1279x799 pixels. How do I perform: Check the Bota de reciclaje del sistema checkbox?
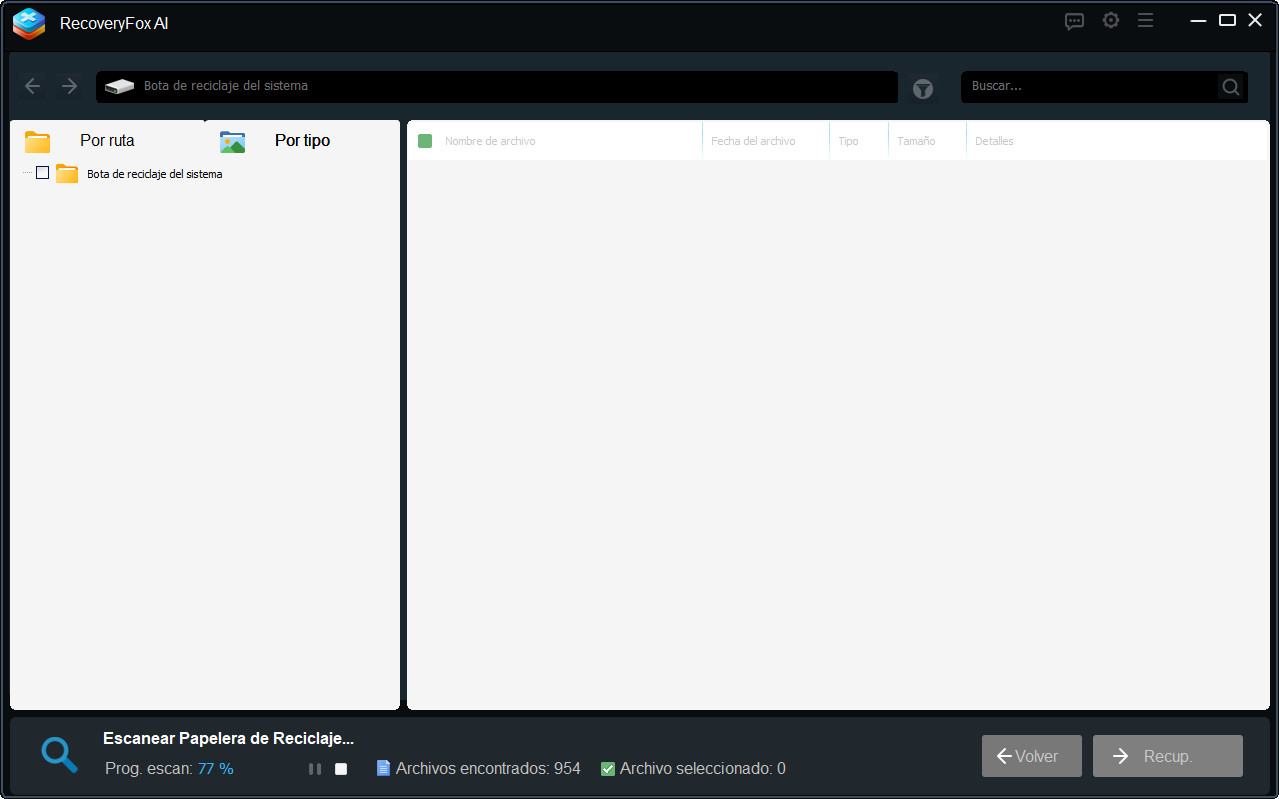coord(42,173)
